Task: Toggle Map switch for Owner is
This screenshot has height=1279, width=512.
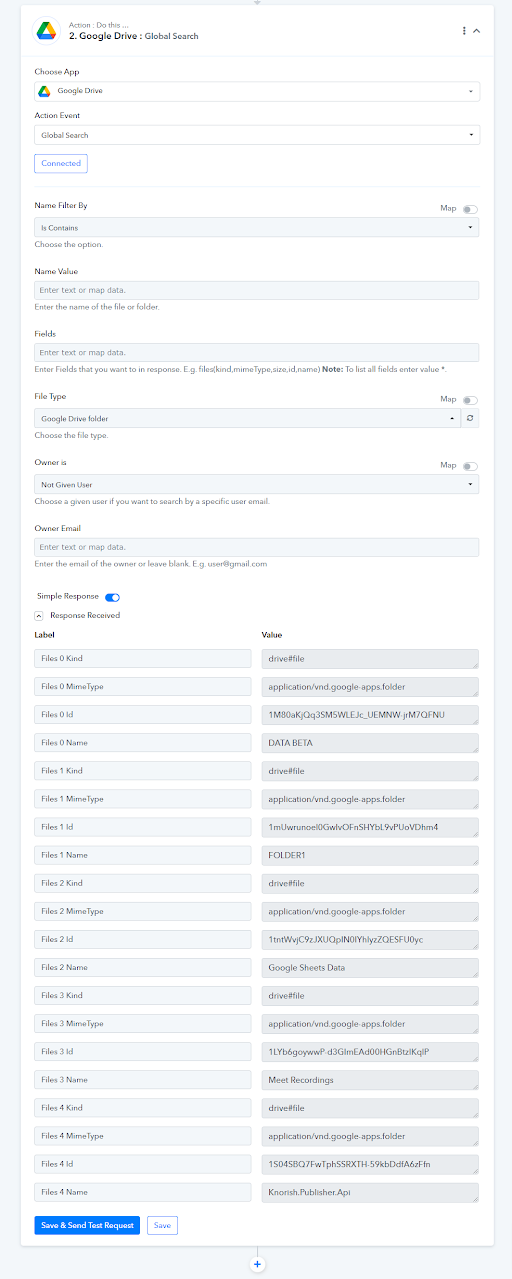Action: (470, 466)
